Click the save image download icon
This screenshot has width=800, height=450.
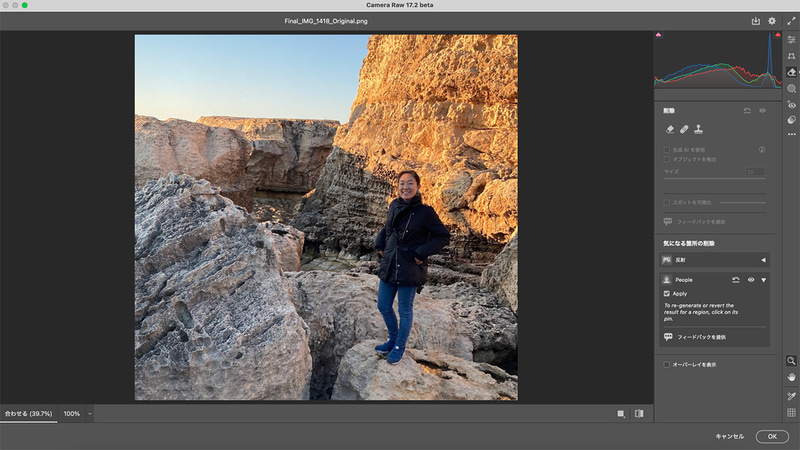click(x=756, y=20)
